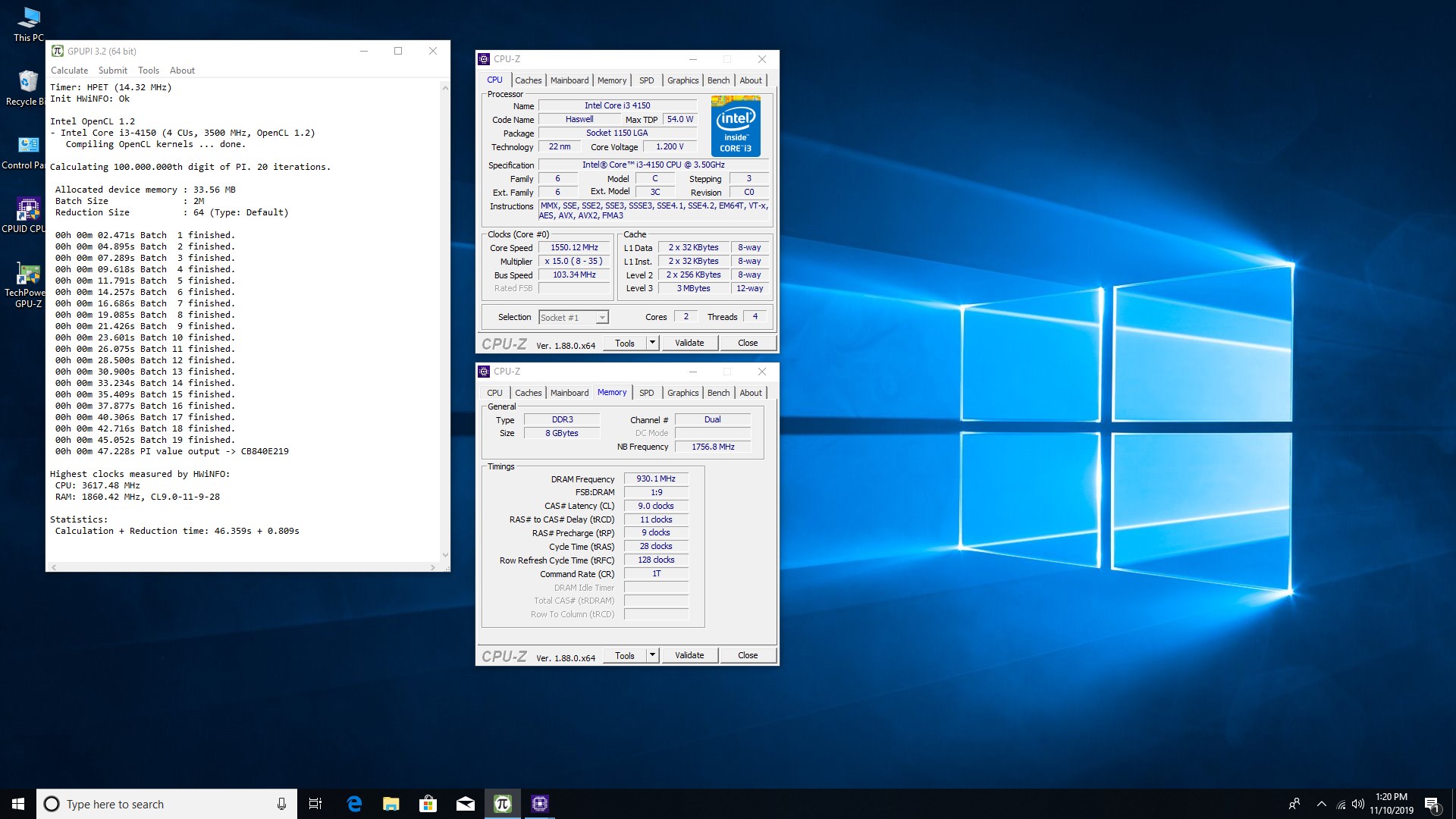The height and width of the screenshot is (819, 1456).
Task: Open Task View from the taskbar
Action: click(x=315, y=804)
